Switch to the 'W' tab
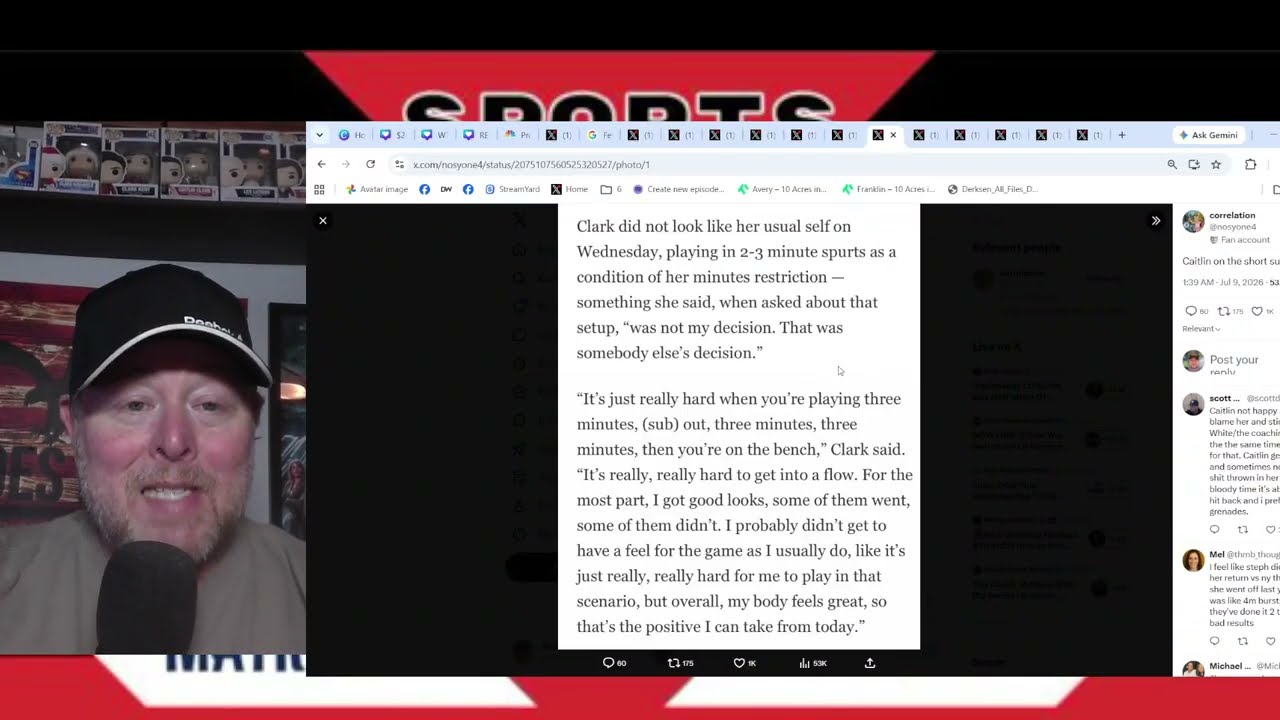Screen dimensions: 1280x720 point(434,135)
